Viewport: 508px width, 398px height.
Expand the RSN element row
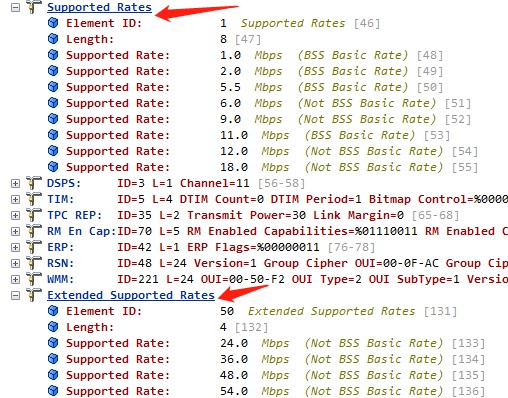[x=15, y=263]
